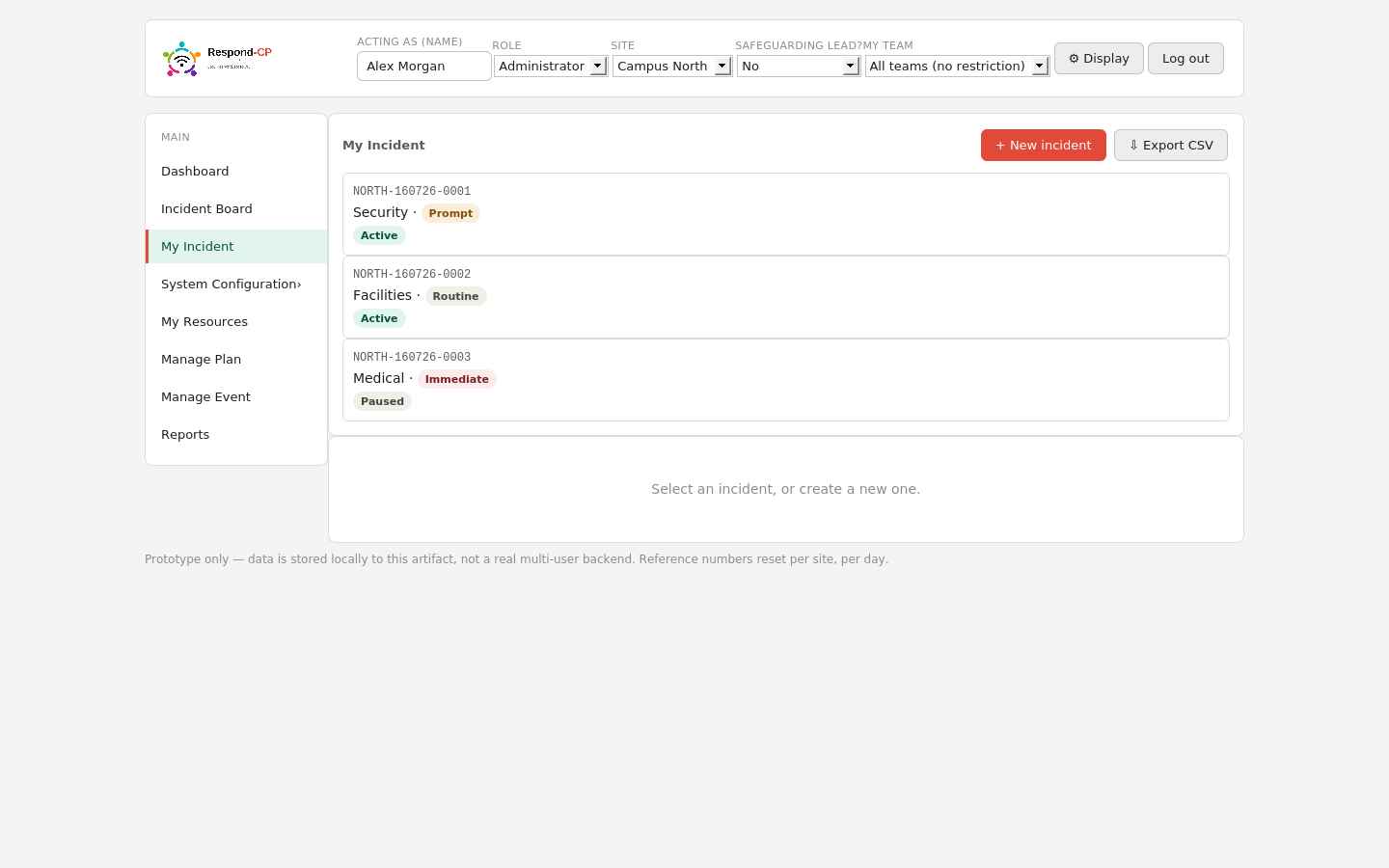Expand the System Configuration menu
The image size is (1389, 868).
(x=236, y=284)
